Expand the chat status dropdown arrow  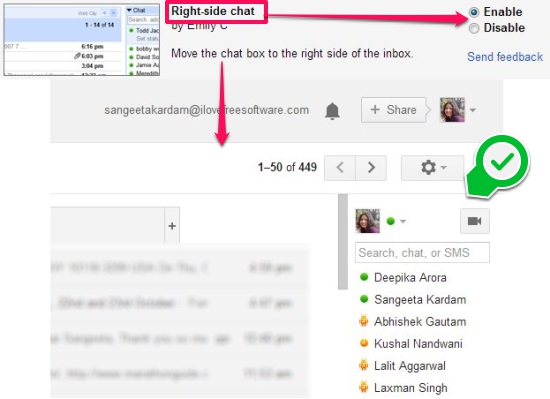pyautogui.click(x=403, y=221)
